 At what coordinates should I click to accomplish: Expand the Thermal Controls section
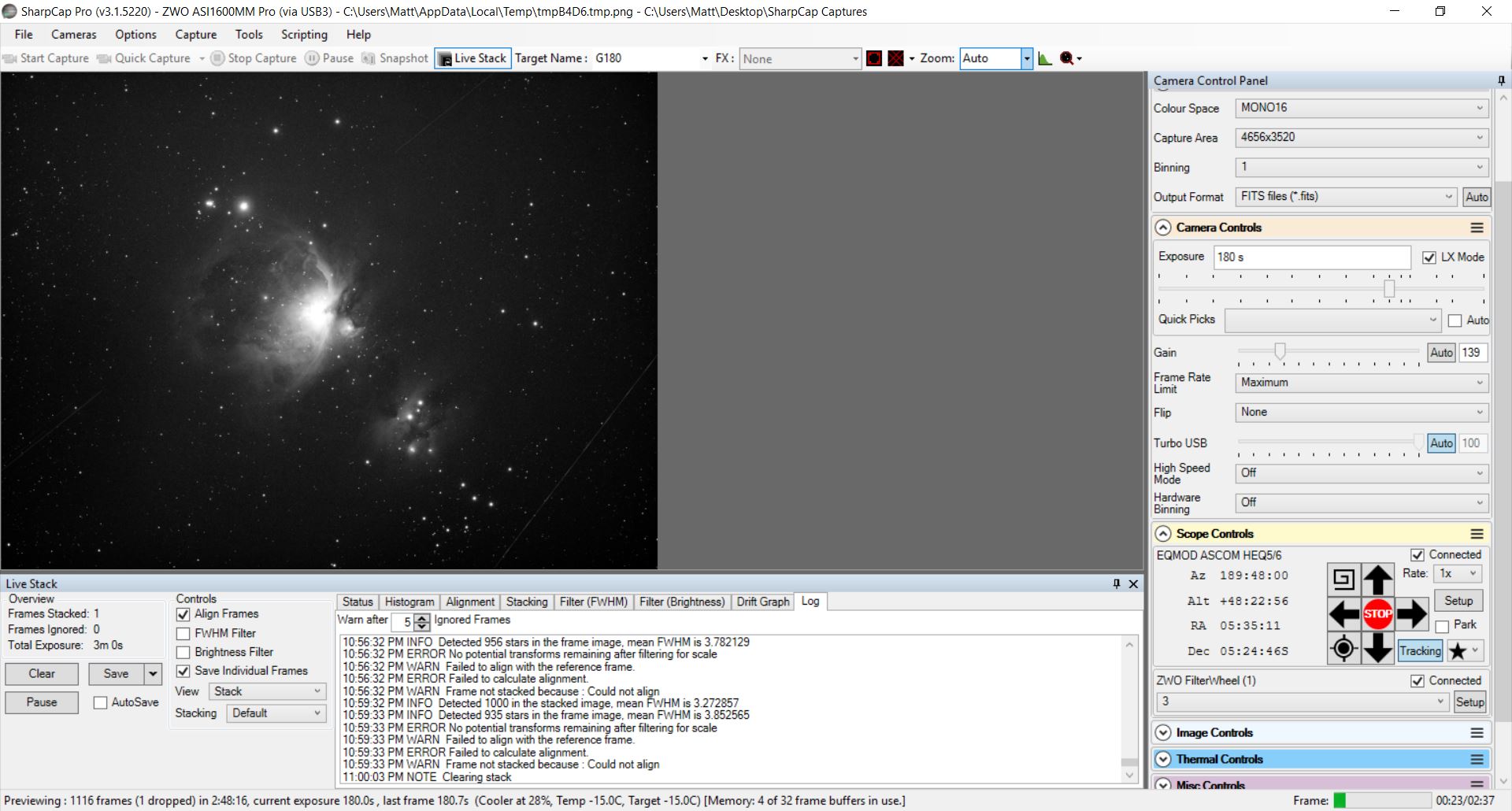coord(1163,760)
